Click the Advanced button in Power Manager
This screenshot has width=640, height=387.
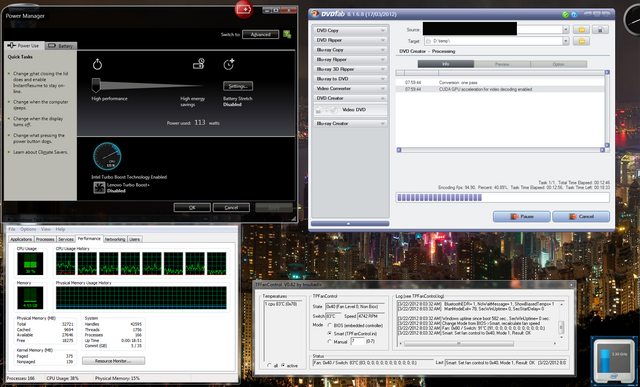click(260, 35)
